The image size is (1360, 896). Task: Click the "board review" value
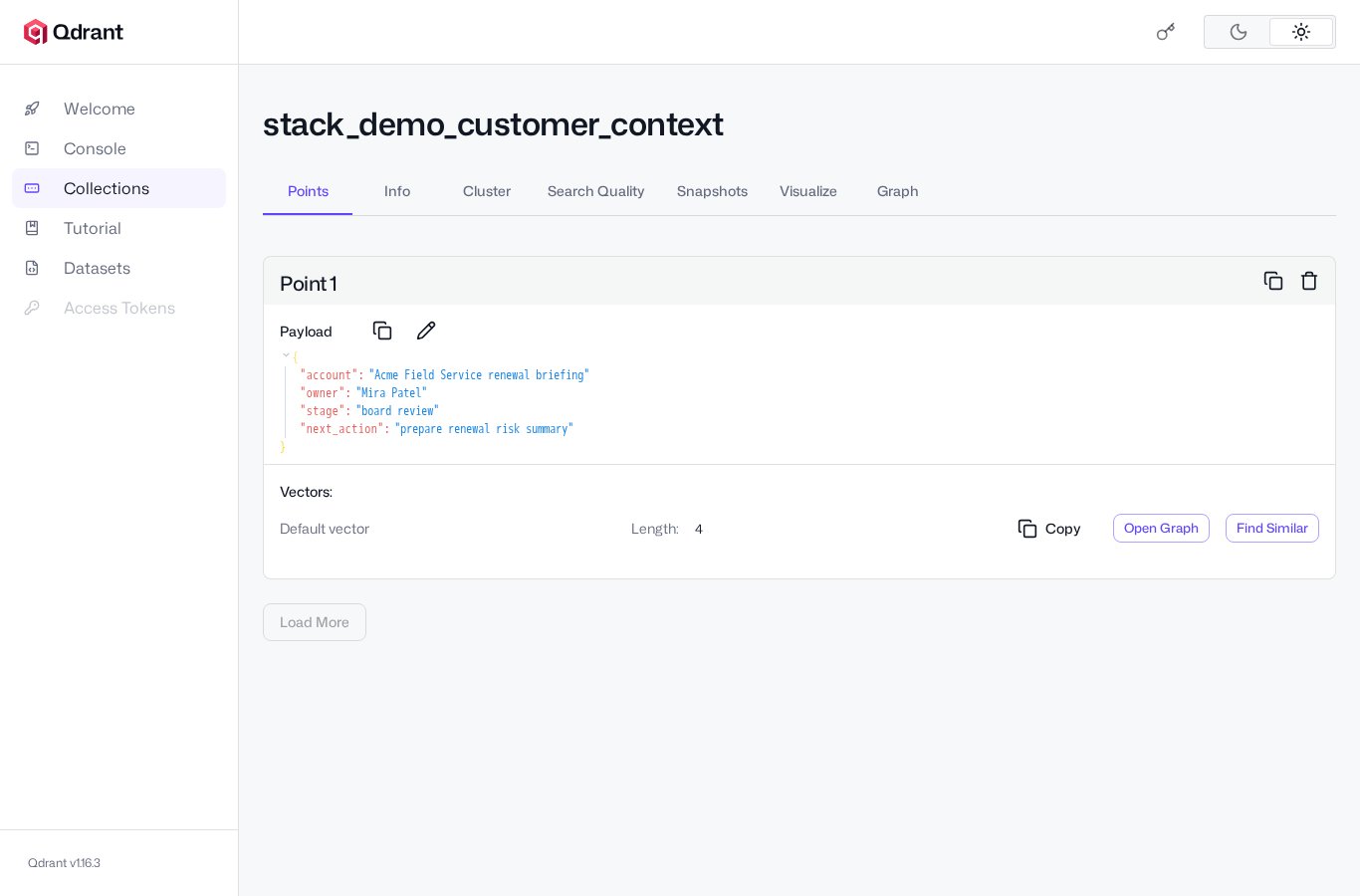pyautogui.click(x=397, y=411)
